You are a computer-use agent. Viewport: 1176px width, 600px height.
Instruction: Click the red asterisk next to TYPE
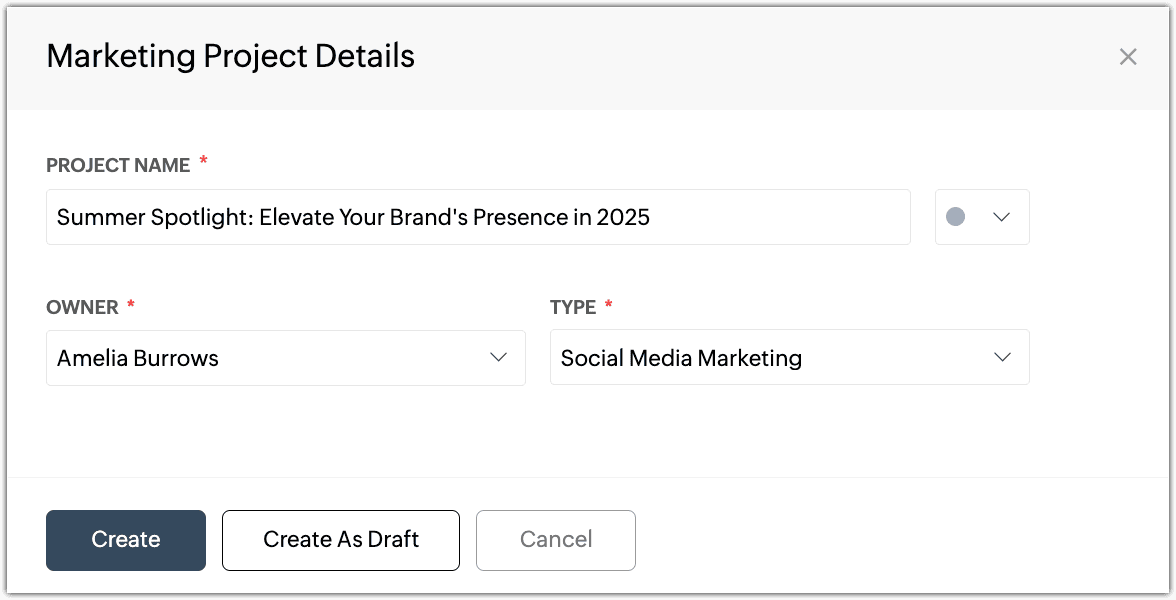pos(609,305)
